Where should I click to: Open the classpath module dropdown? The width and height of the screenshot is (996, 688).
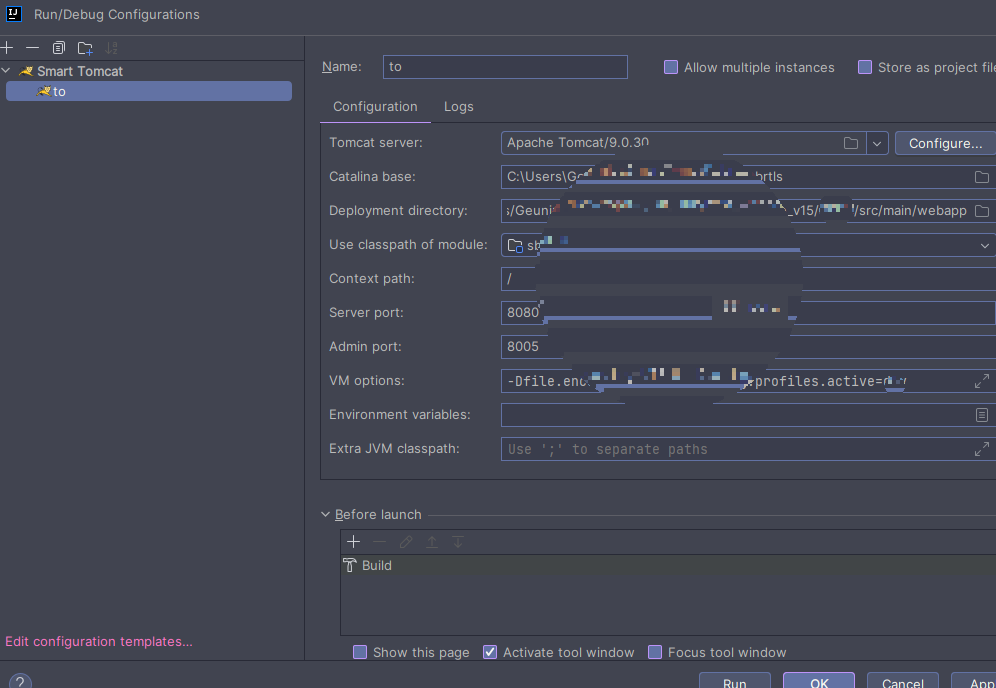[x=984, y=245]
